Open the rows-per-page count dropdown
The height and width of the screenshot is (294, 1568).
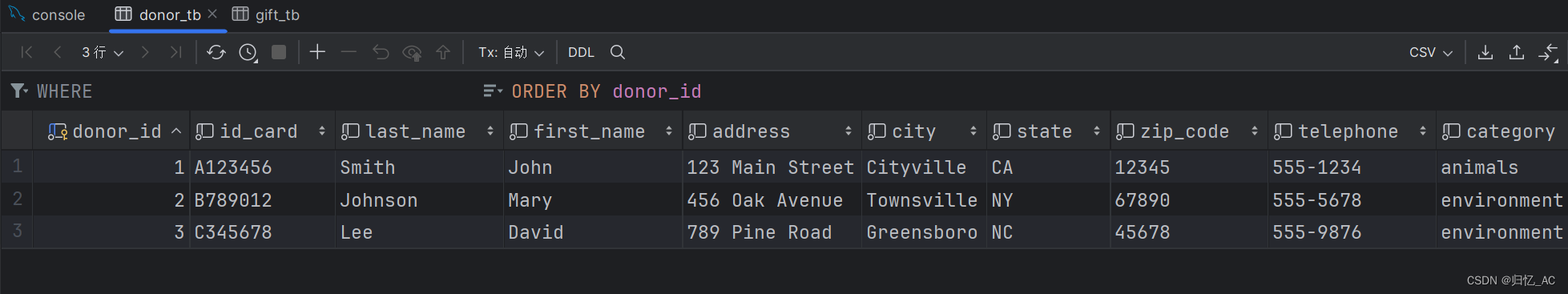[102, 52]
